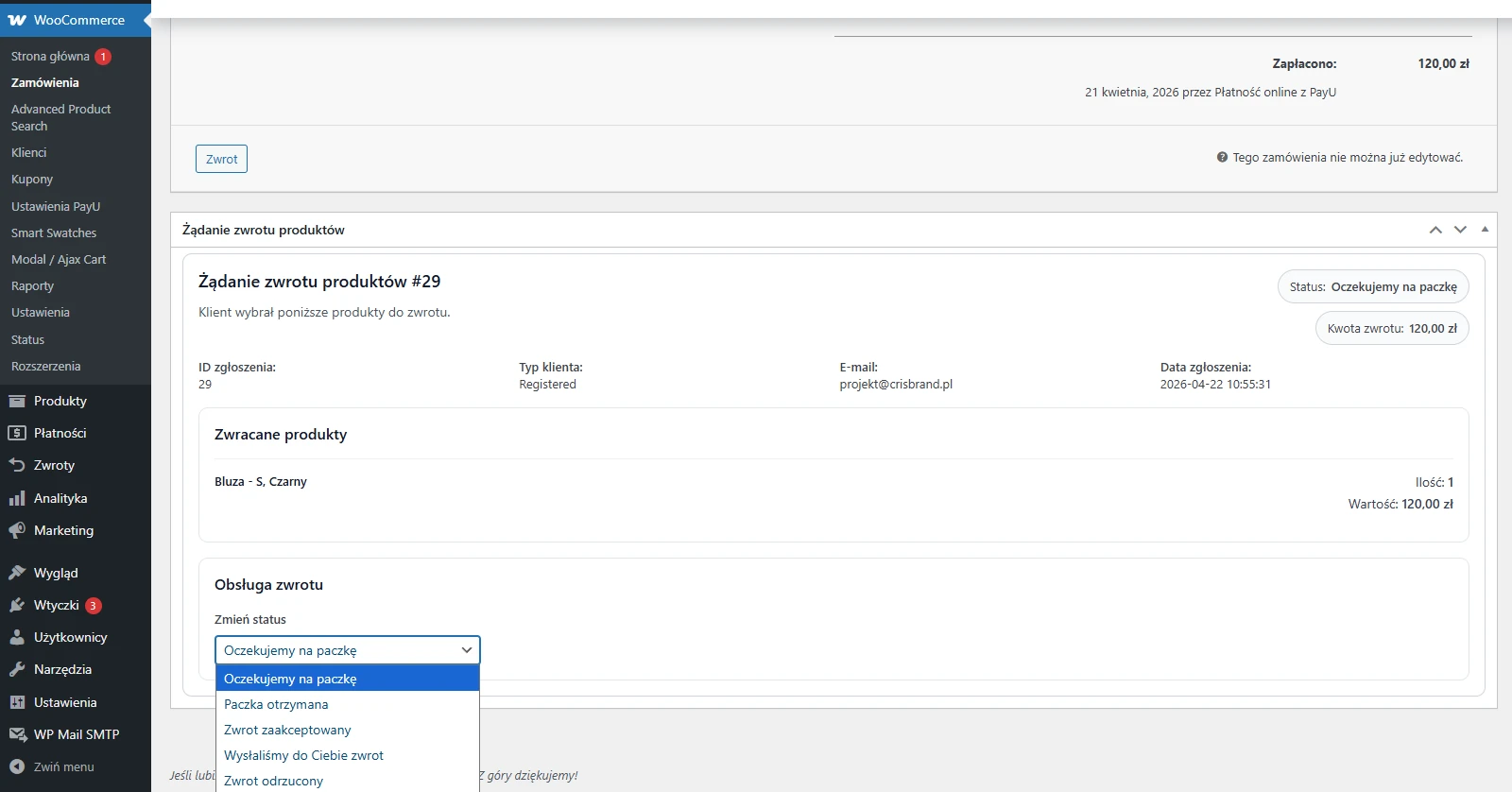Click the Typ klienta value Registered
1512x792 pixels.
tap(547, 385)
